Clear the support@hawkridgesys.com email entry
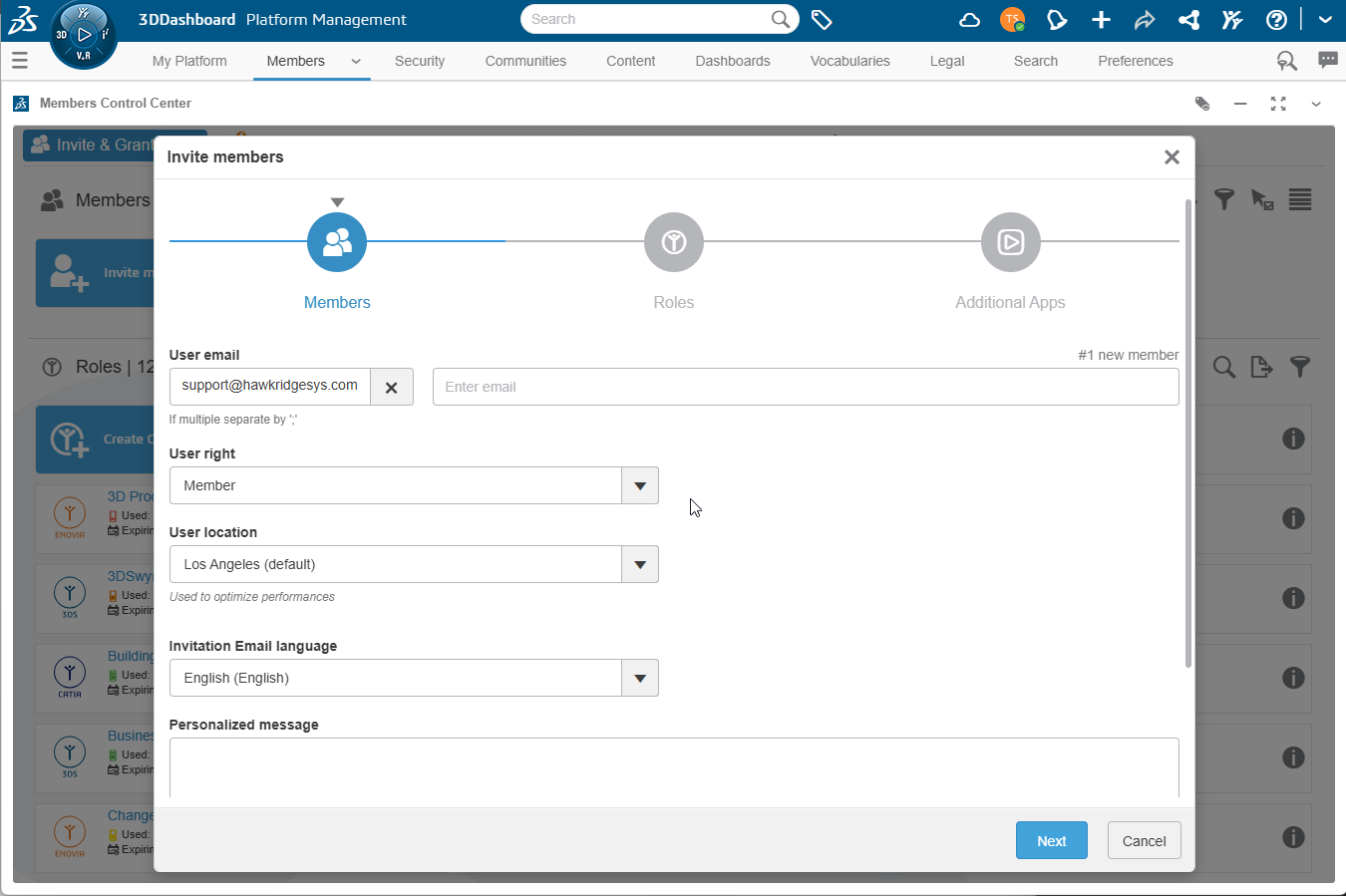This screenshot has height=896, width=1346. [x=392, y=387]
